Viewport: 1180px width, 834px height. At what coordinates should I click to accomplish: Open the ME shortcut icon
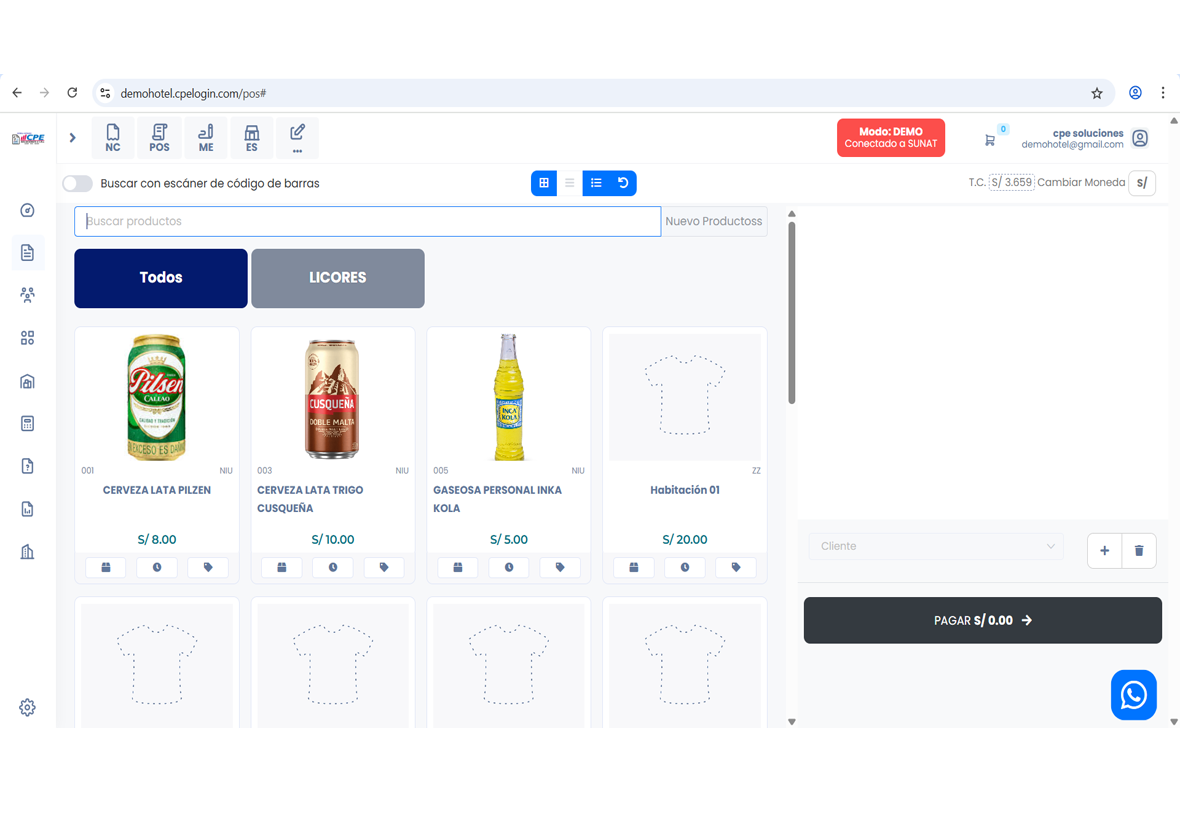(205, 138)
